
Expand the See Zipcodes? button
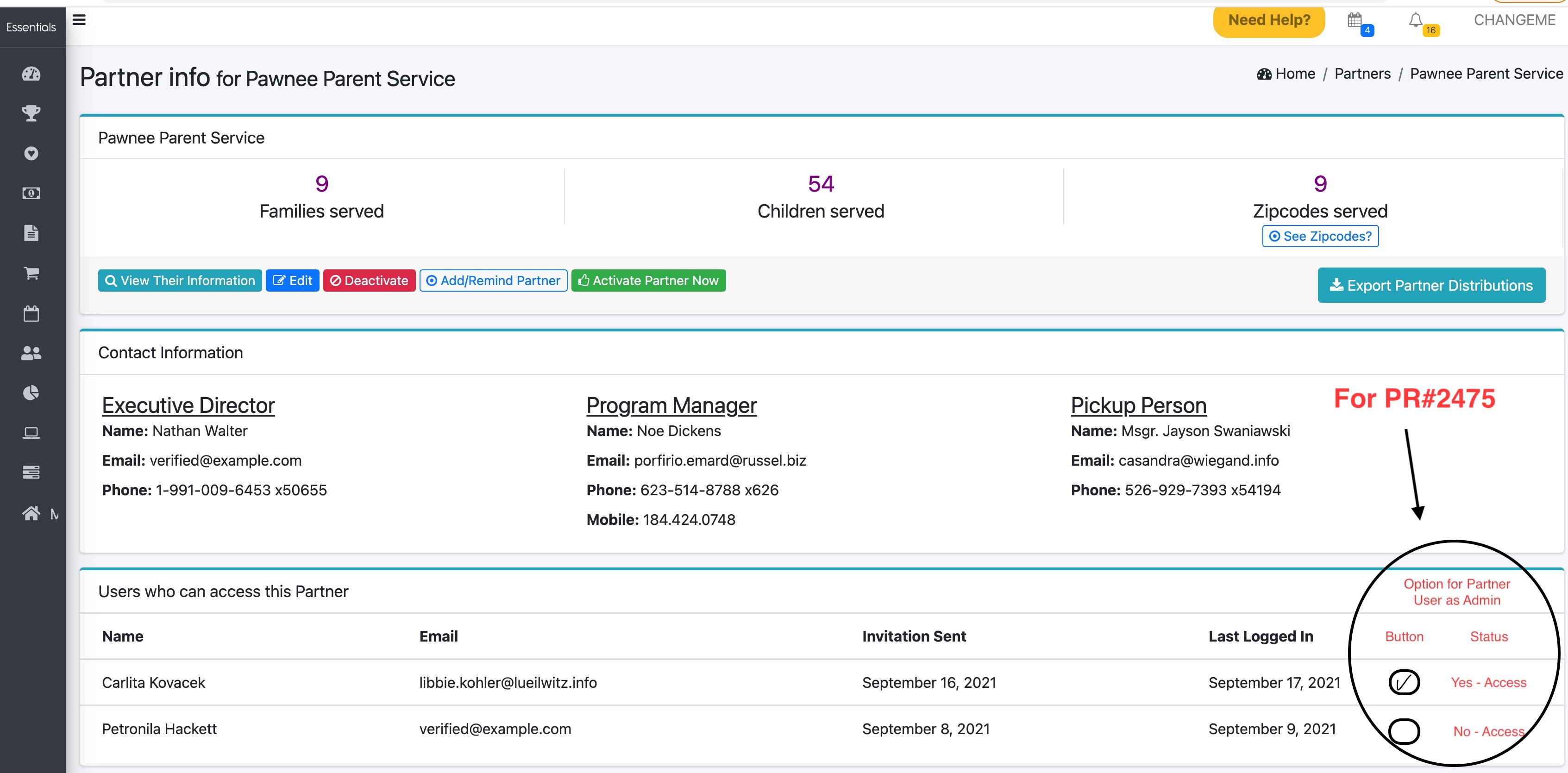(x=1320, y=236)
